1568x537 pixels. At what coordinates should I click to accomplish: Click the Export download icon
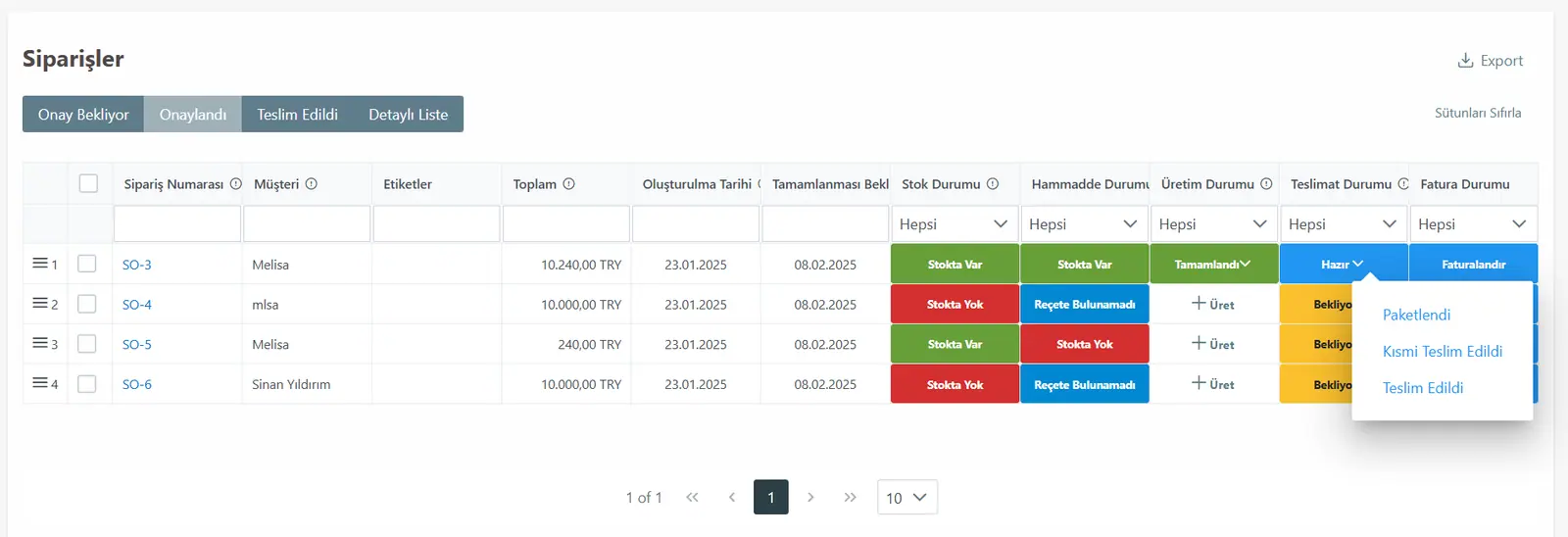pyautogui.click(x=1465, y=61)
